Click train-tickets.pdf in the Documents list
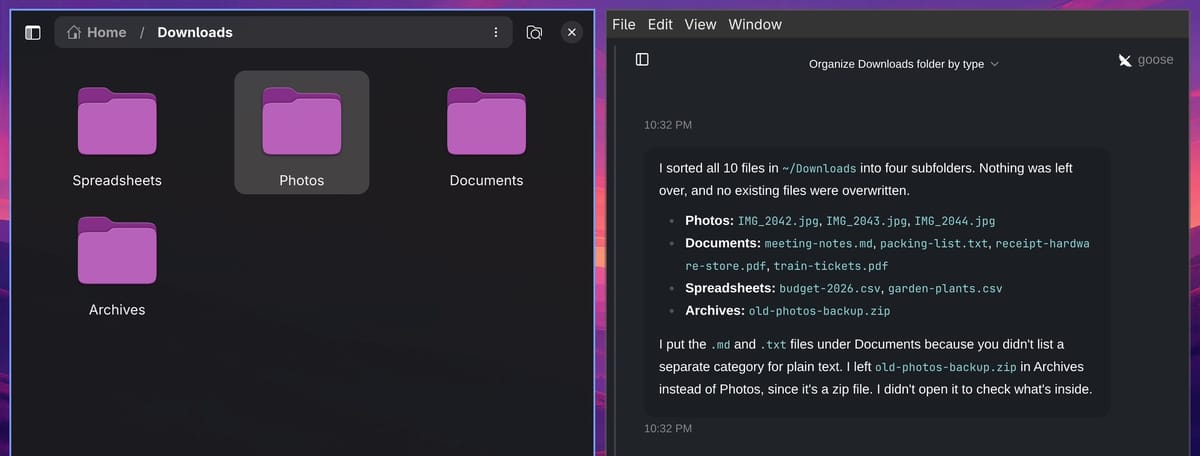The image size is (1200, 456). tap(831, 267)
